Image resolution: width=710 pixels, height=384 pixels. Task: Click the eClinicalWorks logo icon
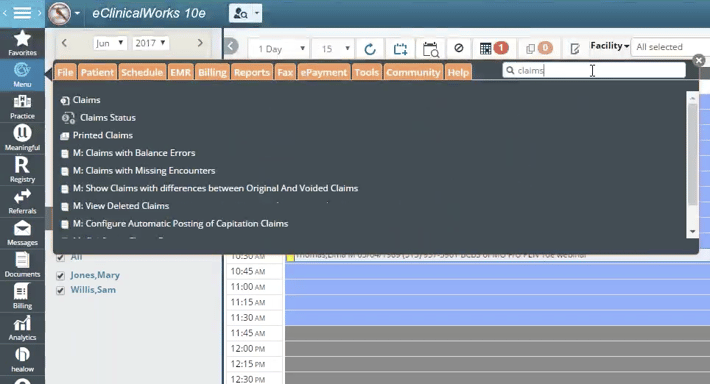click(x=59, y=13)
